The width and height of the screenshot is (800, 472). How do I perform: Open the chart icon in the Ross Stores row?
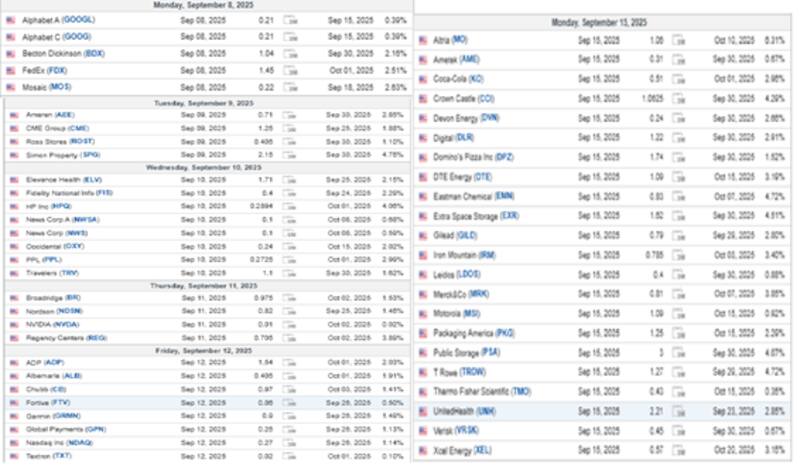pos(289,141)
